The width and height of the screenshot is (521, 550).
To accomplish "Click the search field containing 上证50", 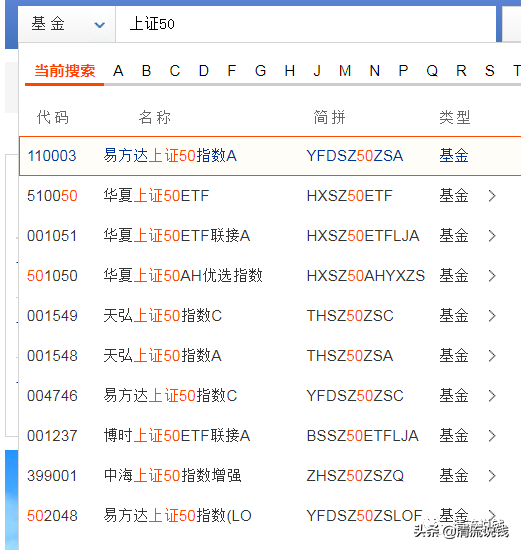I will [306, 24].
